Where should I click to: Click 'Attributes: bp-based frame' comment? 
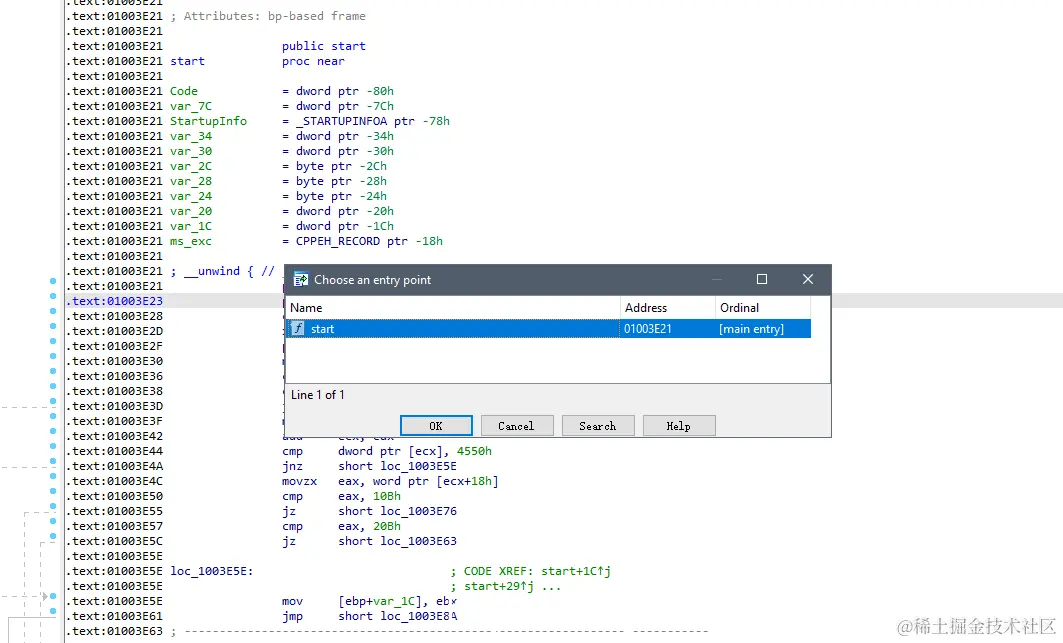275,16
